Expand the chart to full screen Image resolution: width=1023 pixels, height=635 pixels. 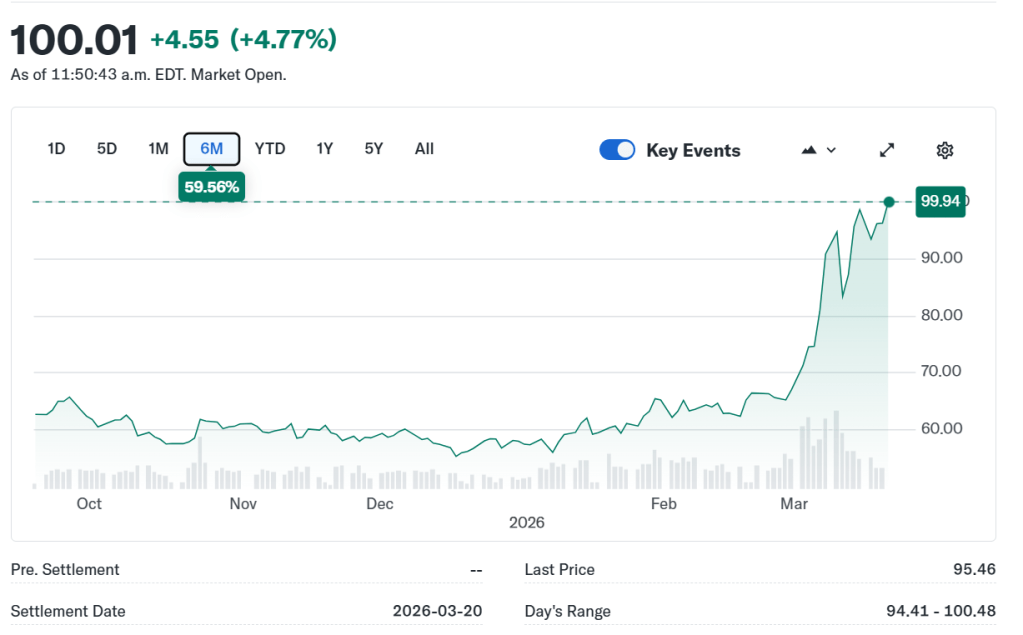(x=886, y=150)
